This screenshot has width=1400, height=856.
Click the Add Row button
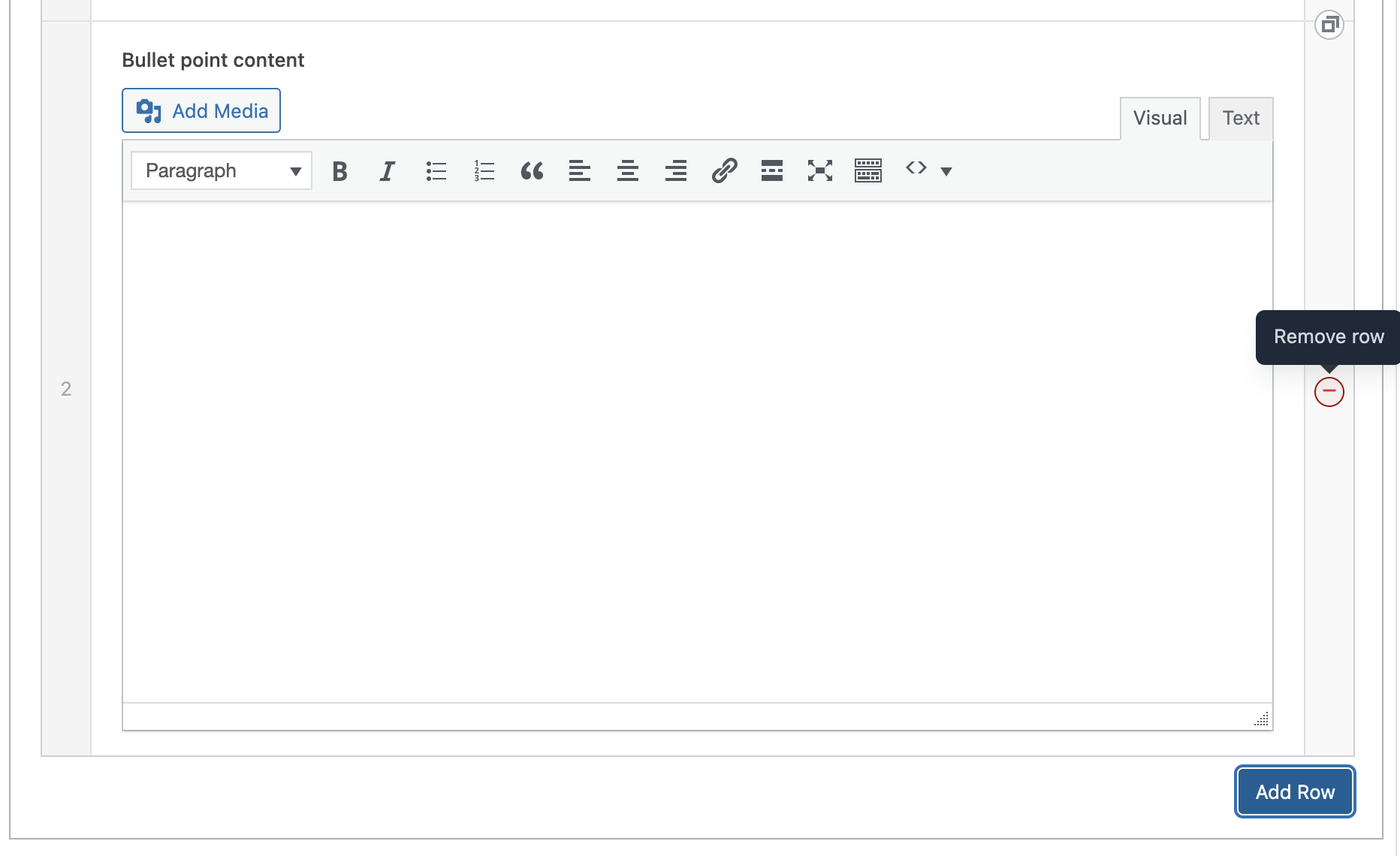[x=1295, y=792]
